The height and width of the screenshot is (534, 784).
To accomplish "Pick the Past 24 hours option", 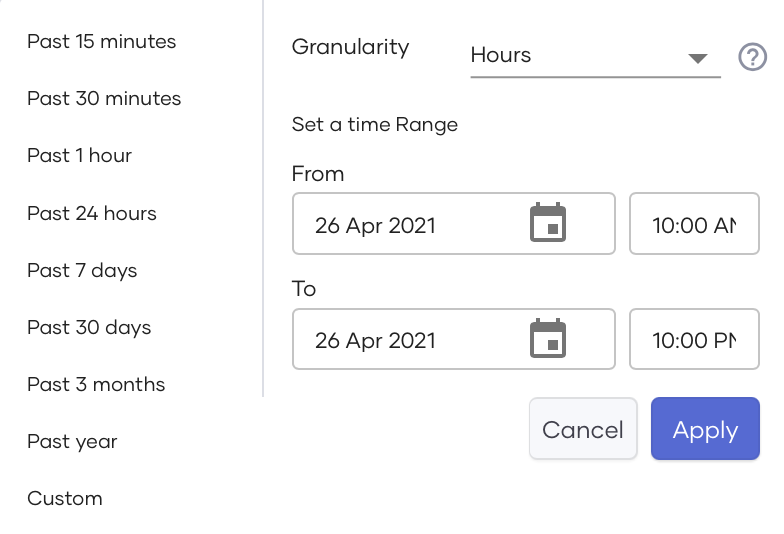I will coord(92,213).
